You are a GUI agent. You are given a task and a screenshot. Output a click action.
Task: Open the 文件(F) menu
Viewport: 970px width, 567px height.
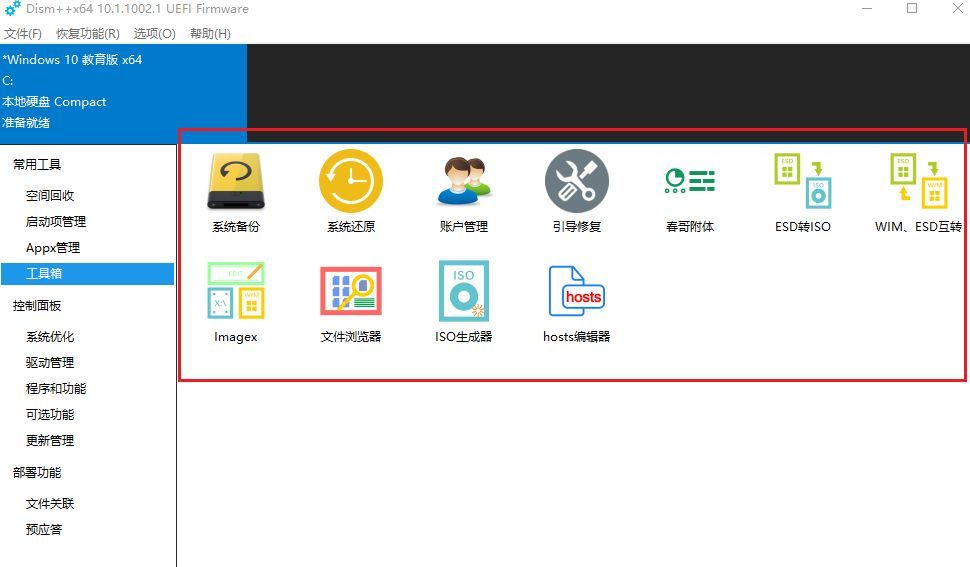point(23,33)
